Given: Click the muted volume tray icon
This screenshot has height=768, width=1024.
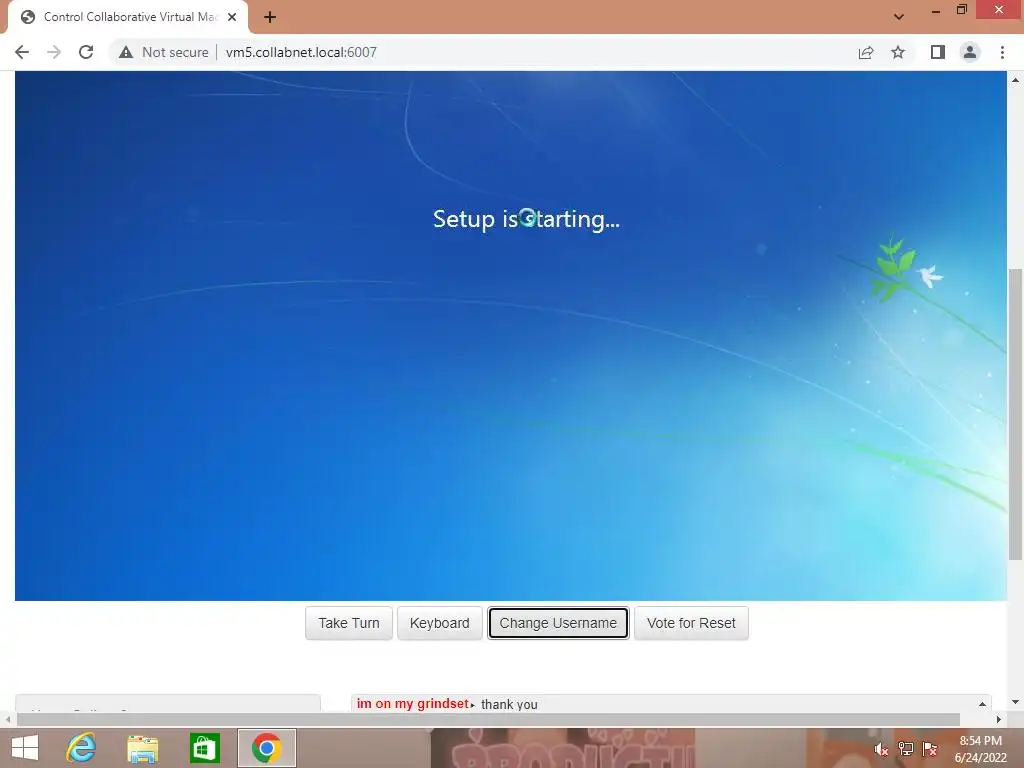Looking at the screenshot, I should tap(881, 749).
